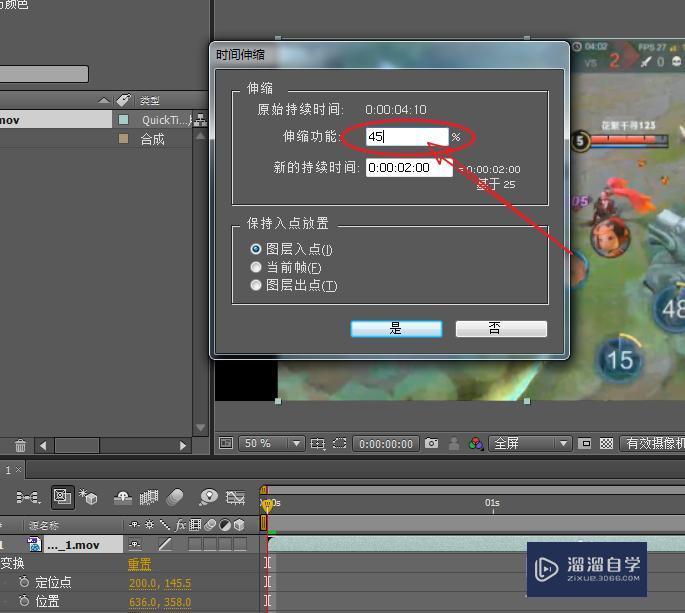Image resolution: width=685 pixels, height=613 pixels.
Task: Toggle shy switch on ..._1.mov layer
Action: pyautogui.click(x=135, y=544)
